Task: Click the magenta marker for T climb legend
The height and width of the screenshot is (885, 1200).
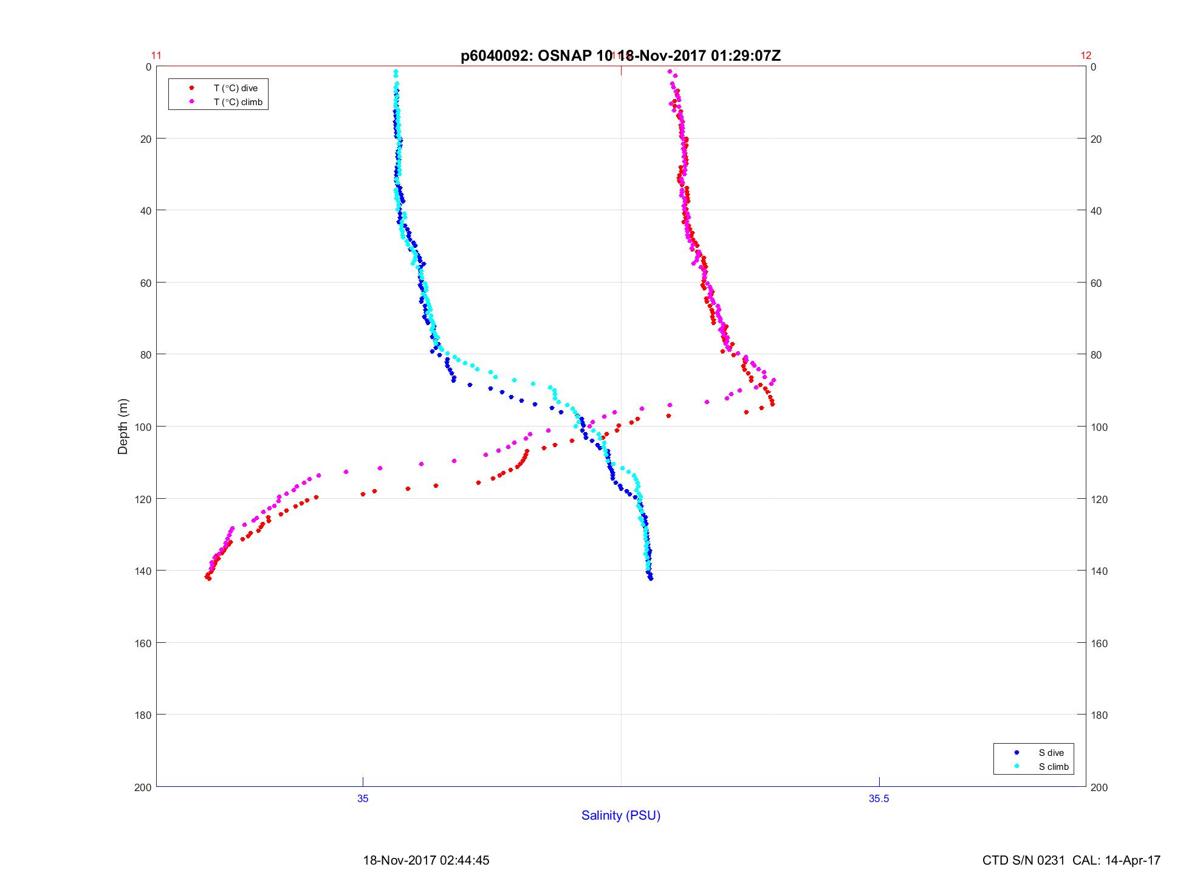Action: 191,102
